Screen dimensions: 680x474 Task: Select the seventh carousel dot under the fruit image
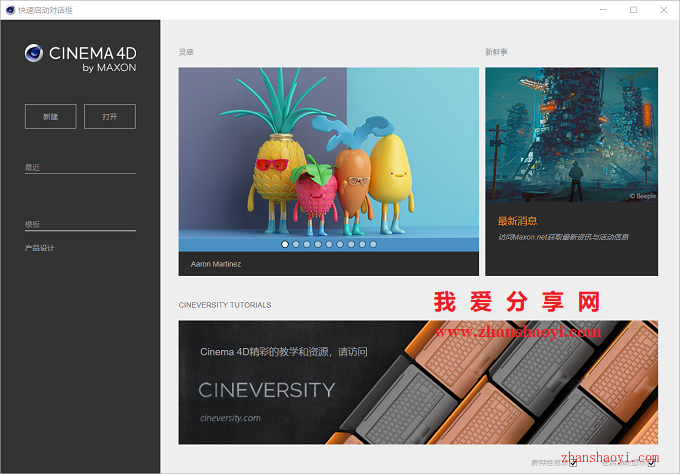coord(351,244)
